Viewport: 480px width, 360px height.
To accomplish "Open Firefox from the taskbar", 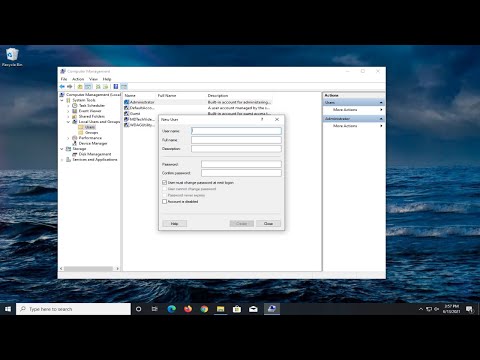I will tap(188, 309).
